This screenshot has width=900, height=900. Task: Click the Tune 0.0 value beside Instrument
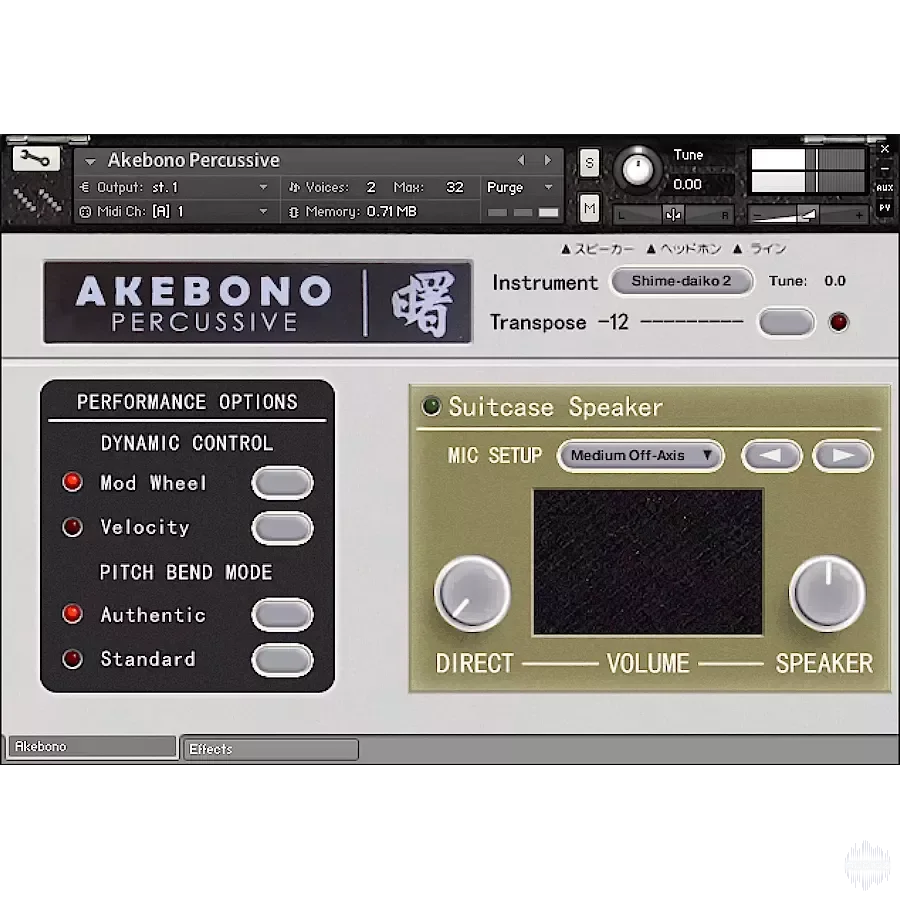(835, 281)
